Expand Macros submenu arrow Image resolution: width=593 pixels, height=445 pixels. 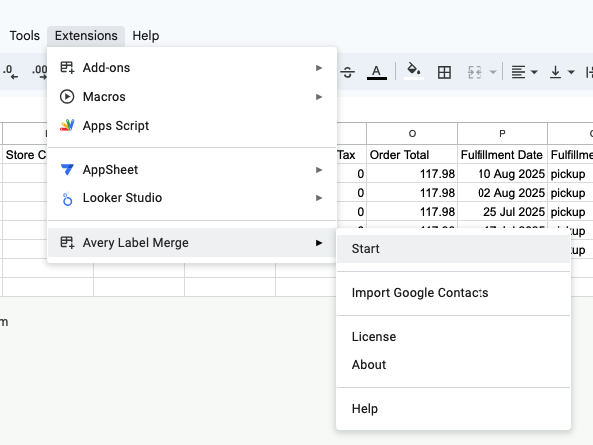tap(319, 97)
